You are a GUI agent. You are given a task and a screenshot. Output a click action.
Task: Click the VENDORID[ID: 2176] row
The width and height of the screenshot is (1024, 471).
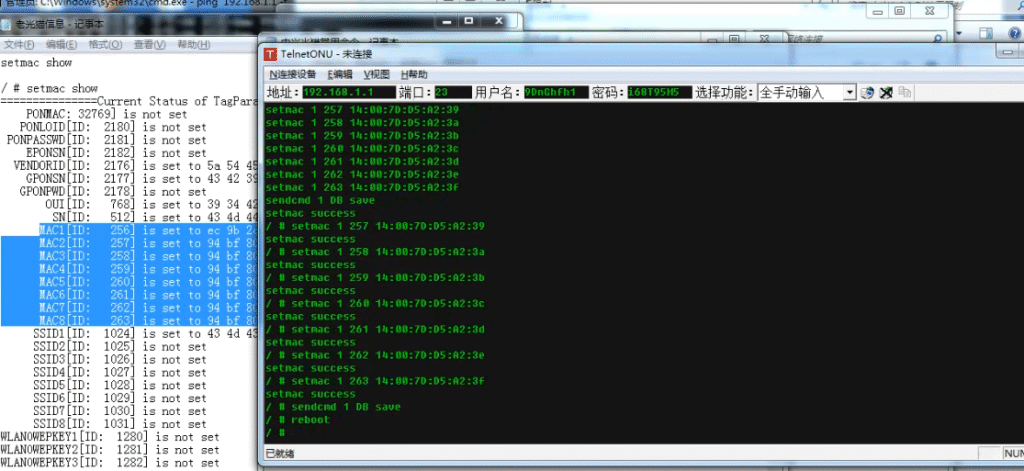pyautogui.click(x=135, y=166)
